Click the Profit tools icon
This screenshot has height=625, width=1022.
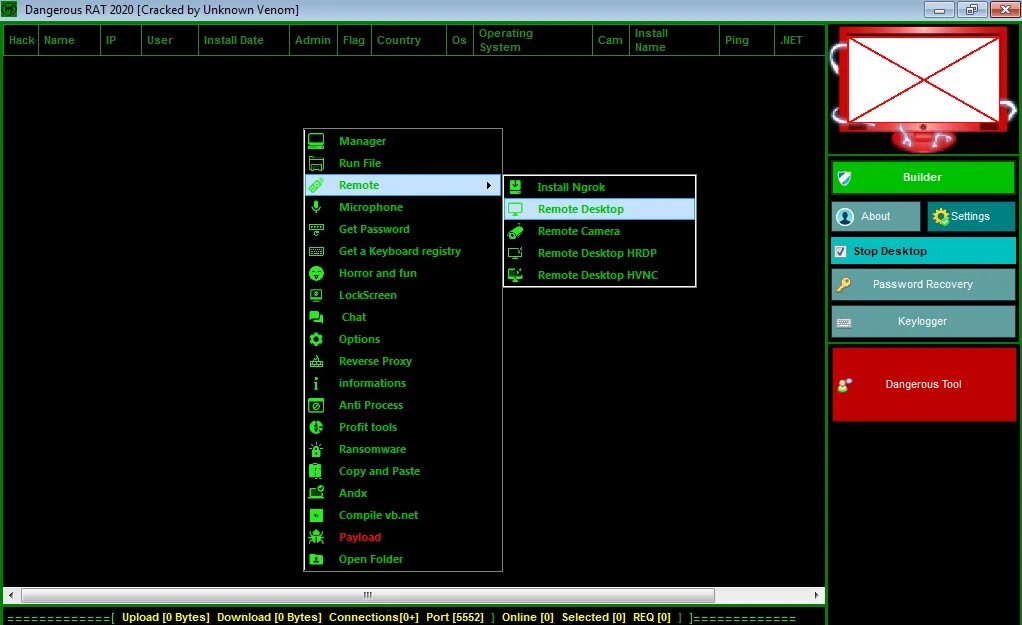pyautogui.click(x=316, y=427)
